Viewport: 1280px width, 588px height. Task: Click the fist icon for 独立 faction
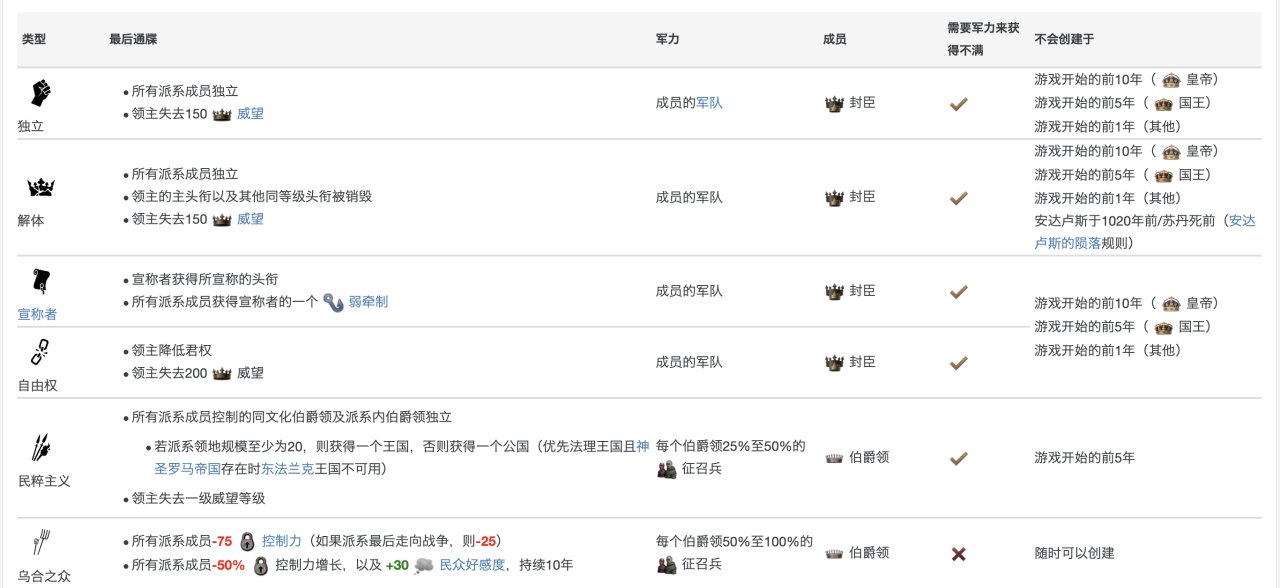[x=41, y=93]
